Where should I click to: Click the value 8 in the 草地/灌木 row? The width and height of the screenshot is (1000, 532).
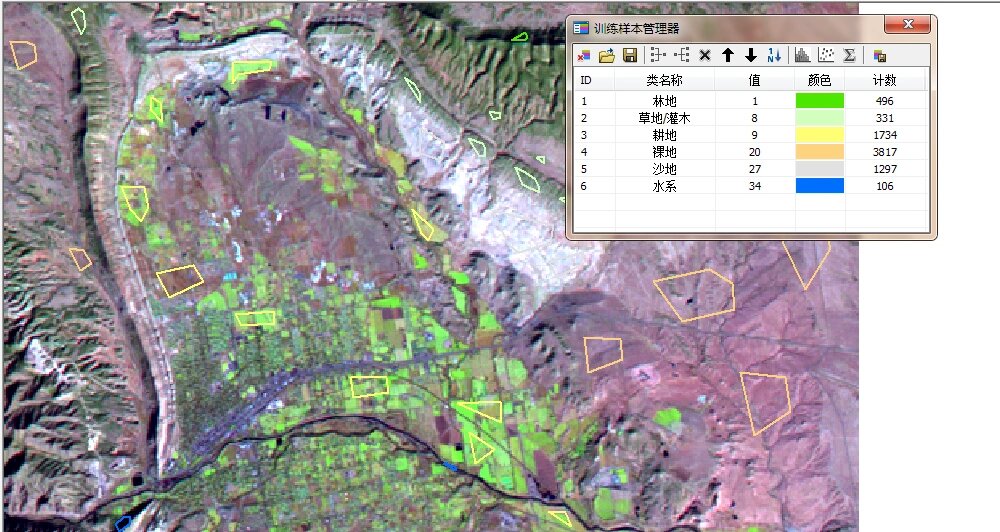(754, 118)
